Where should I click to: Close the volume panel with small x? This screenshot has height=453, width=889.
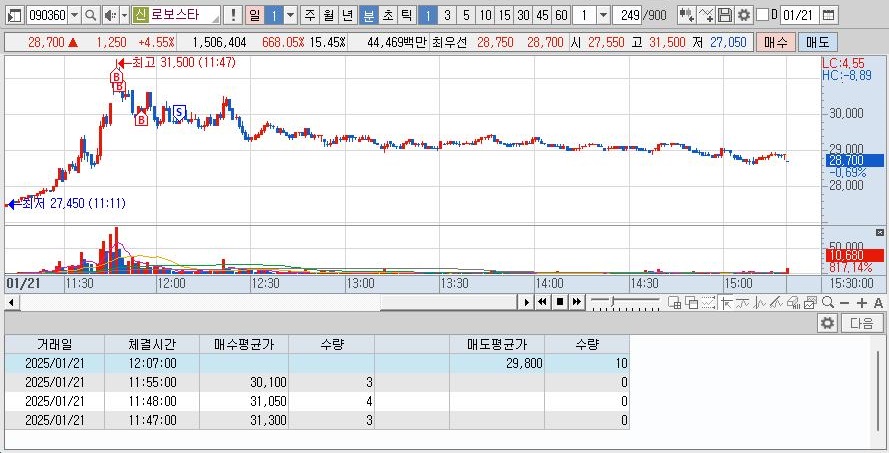point(879,232)
